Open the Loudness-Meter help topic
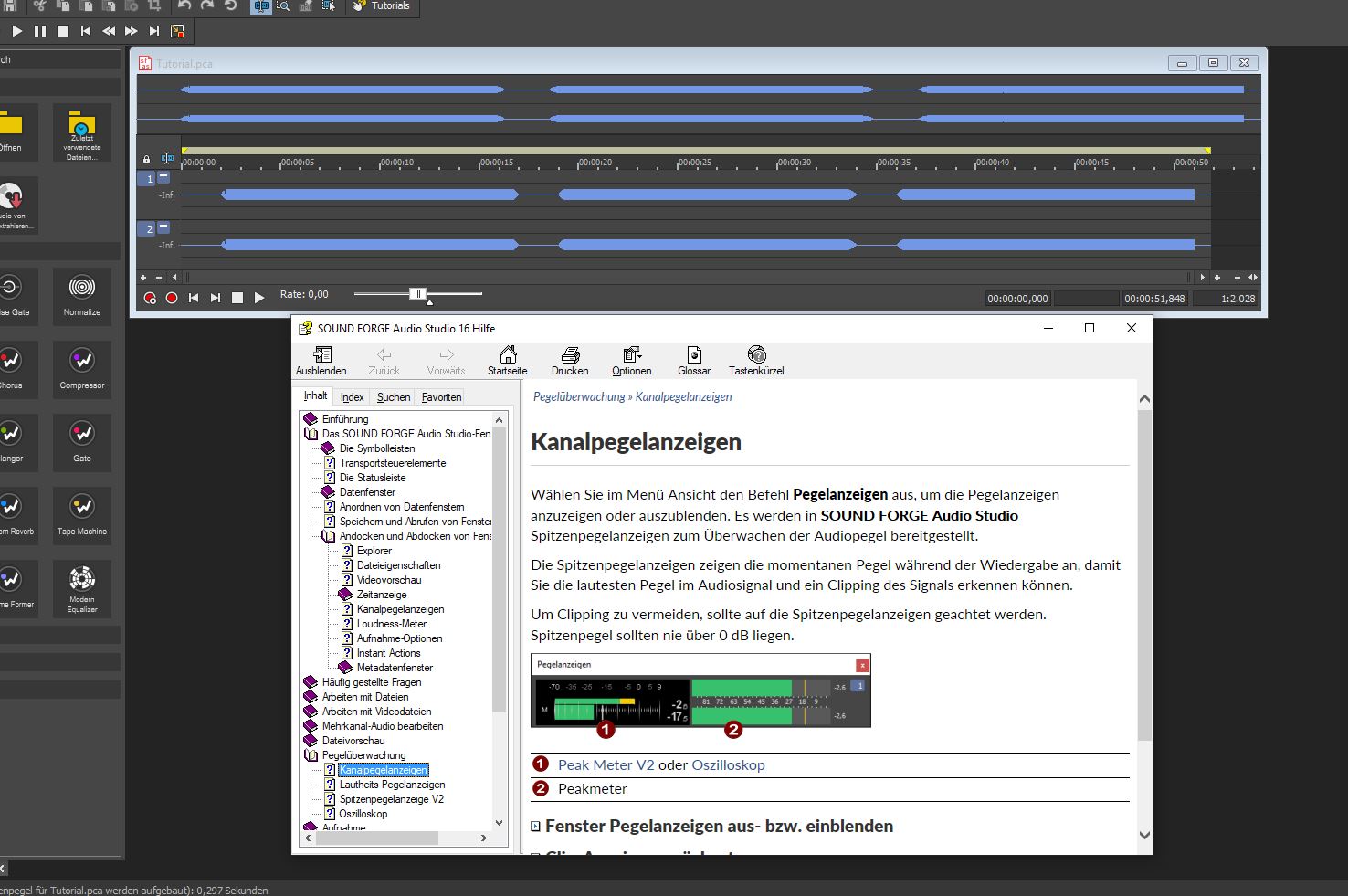 coord(392,624)
